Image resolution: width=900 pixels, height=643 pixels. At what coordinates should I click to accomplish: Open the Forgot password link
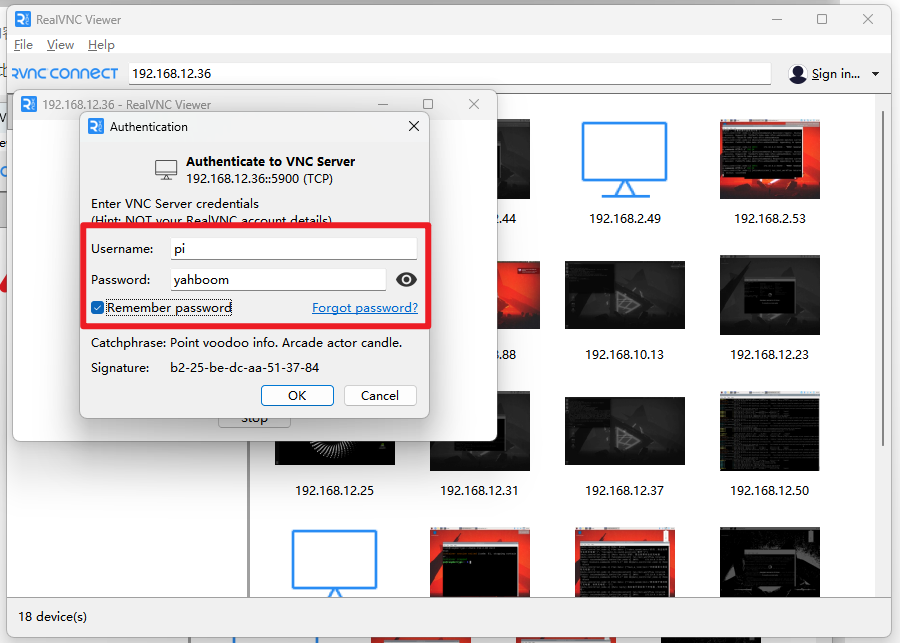[365, 308]
